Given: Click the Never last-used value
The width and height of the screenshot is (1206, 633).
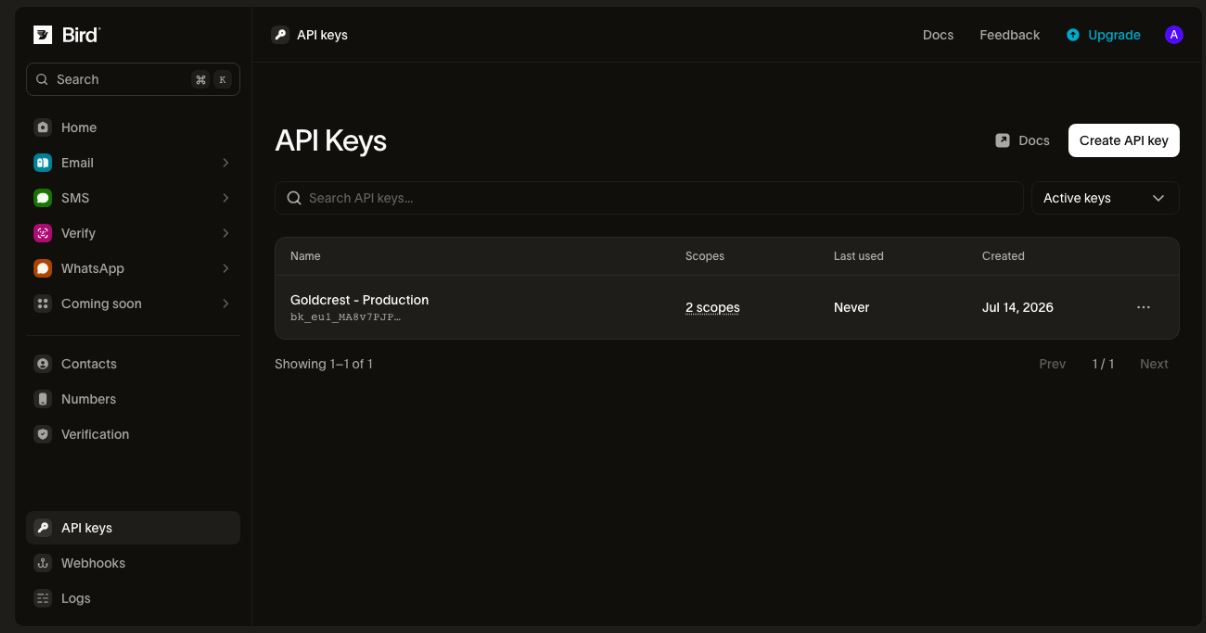Looking at the screenshot, I should 851,308.
